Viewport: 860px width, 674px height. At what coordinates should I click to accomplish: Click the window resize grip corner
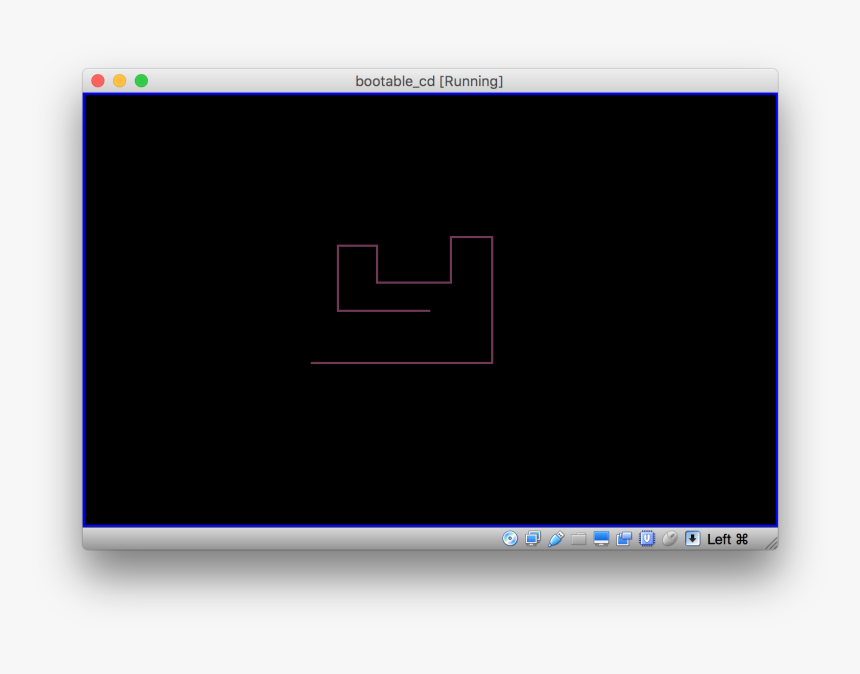point(771,543)
